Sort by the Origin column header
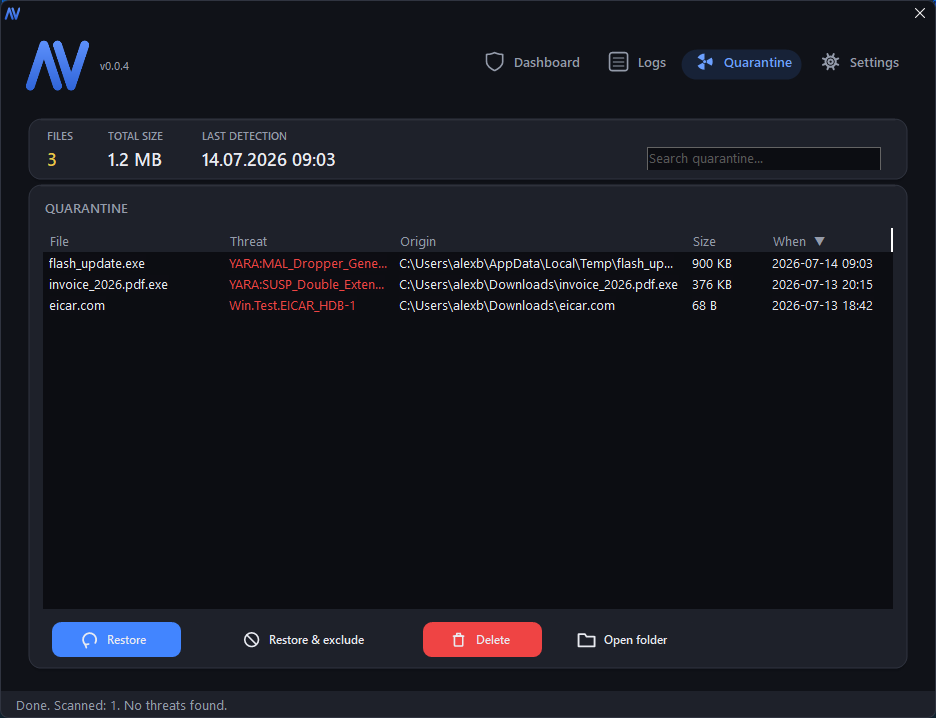 tap(418, 242)
